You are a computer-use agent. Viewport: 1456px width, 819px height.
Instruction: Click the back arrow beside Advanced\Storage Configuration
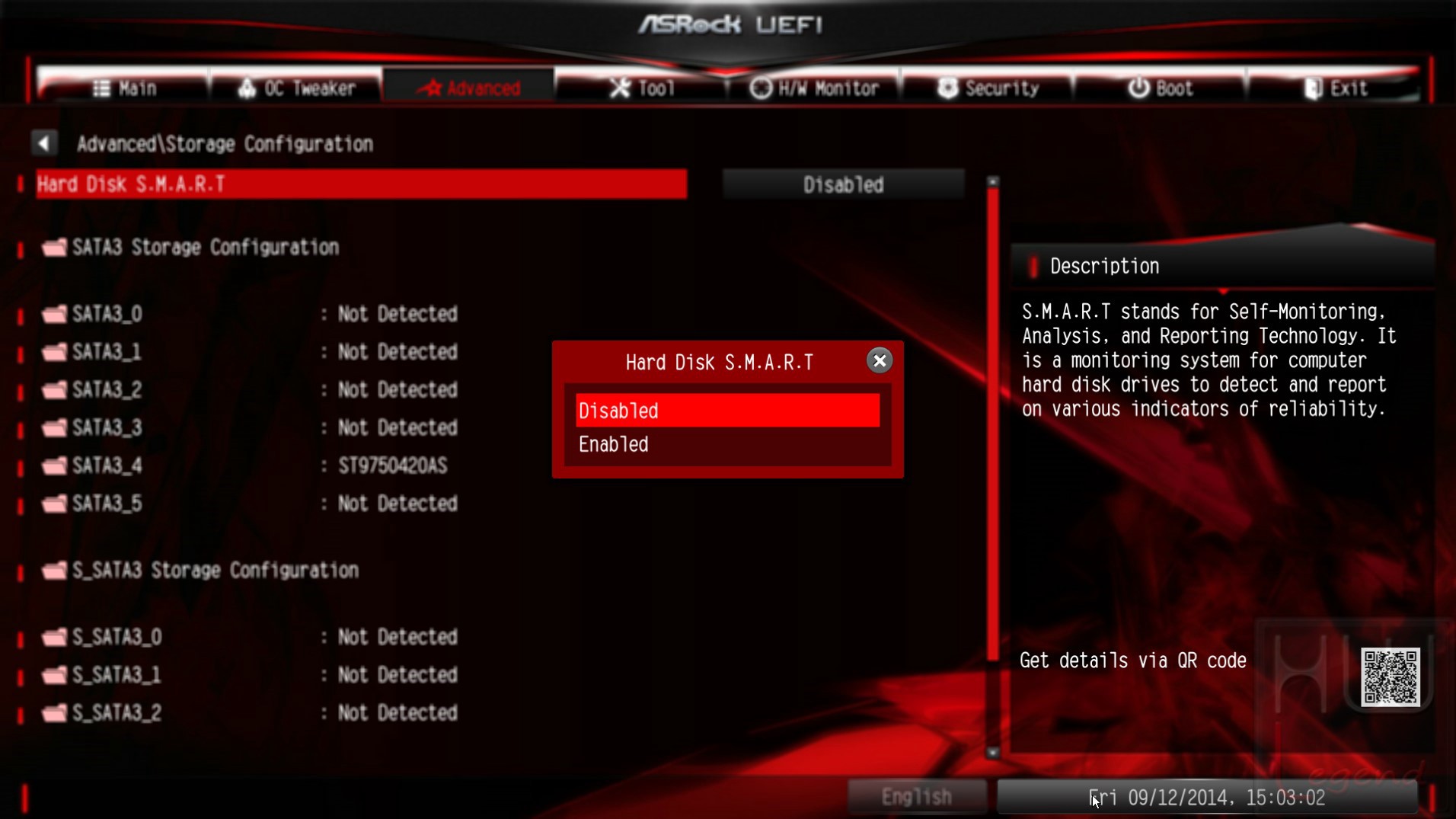[x=43, y=143]
